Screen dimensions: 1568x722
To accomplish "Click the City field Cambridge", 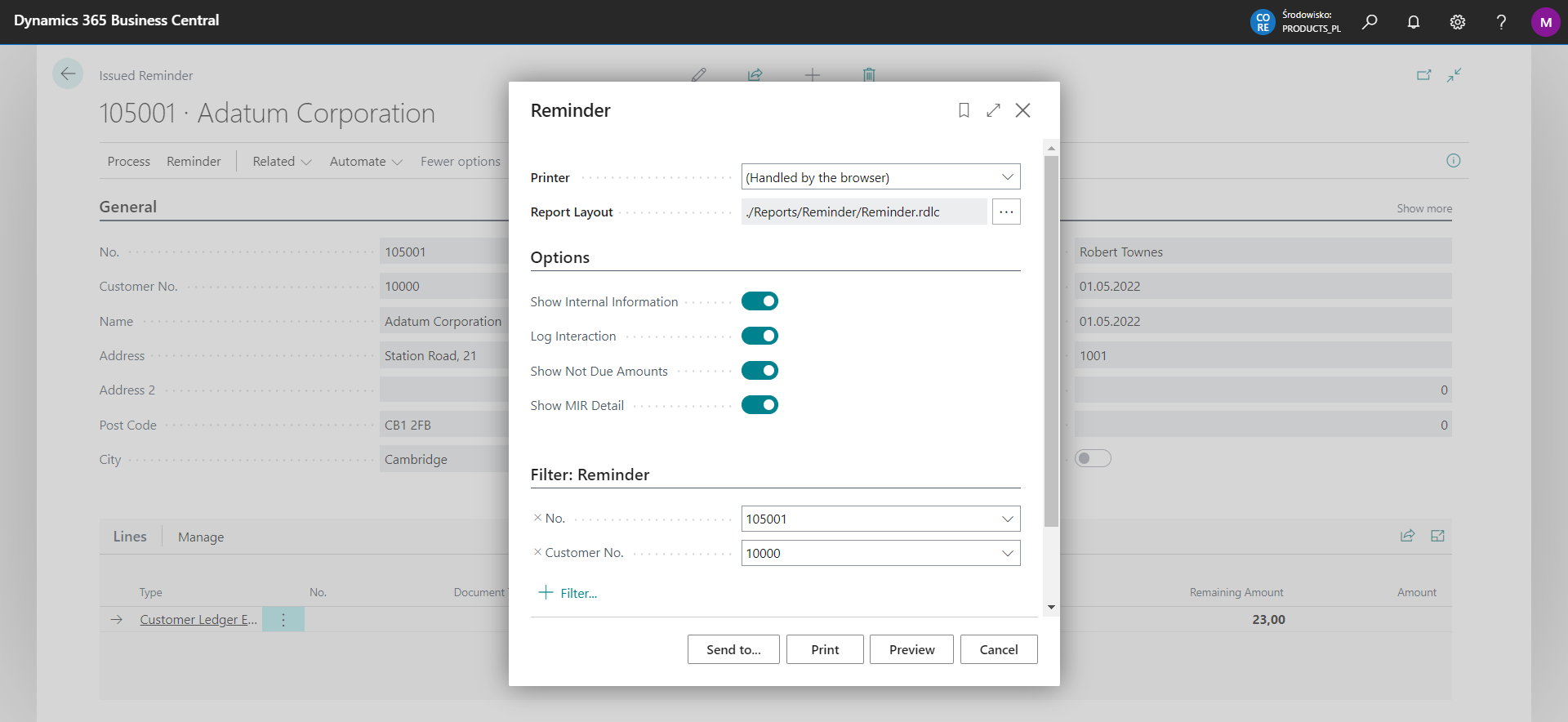I will click(x=445, y=459).
